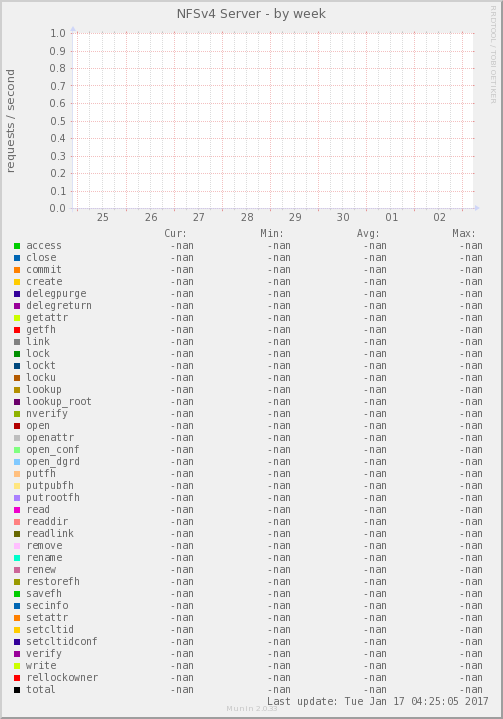Select the Avg value in the getfh row
This screenshot has height=719, width=503.
(375, 330)
